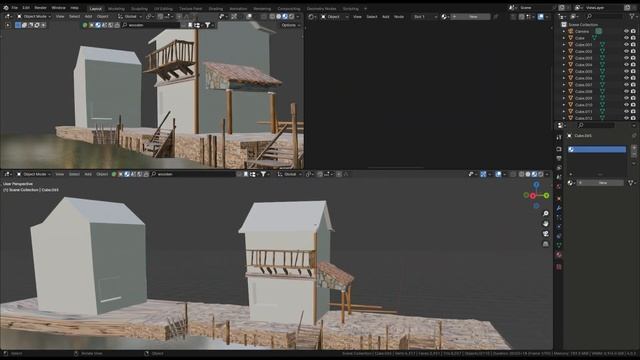Expand Cube.003 in the outliner

click(564, 58)
